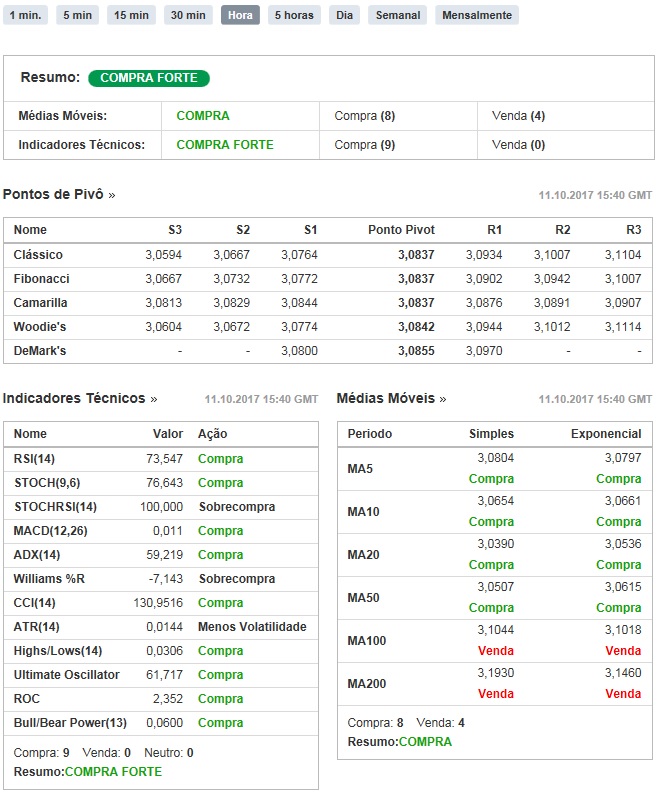This screenshot has width=660, height=793.
Task: Click MA100 simple Venda signal
Action: pos(496,651)
